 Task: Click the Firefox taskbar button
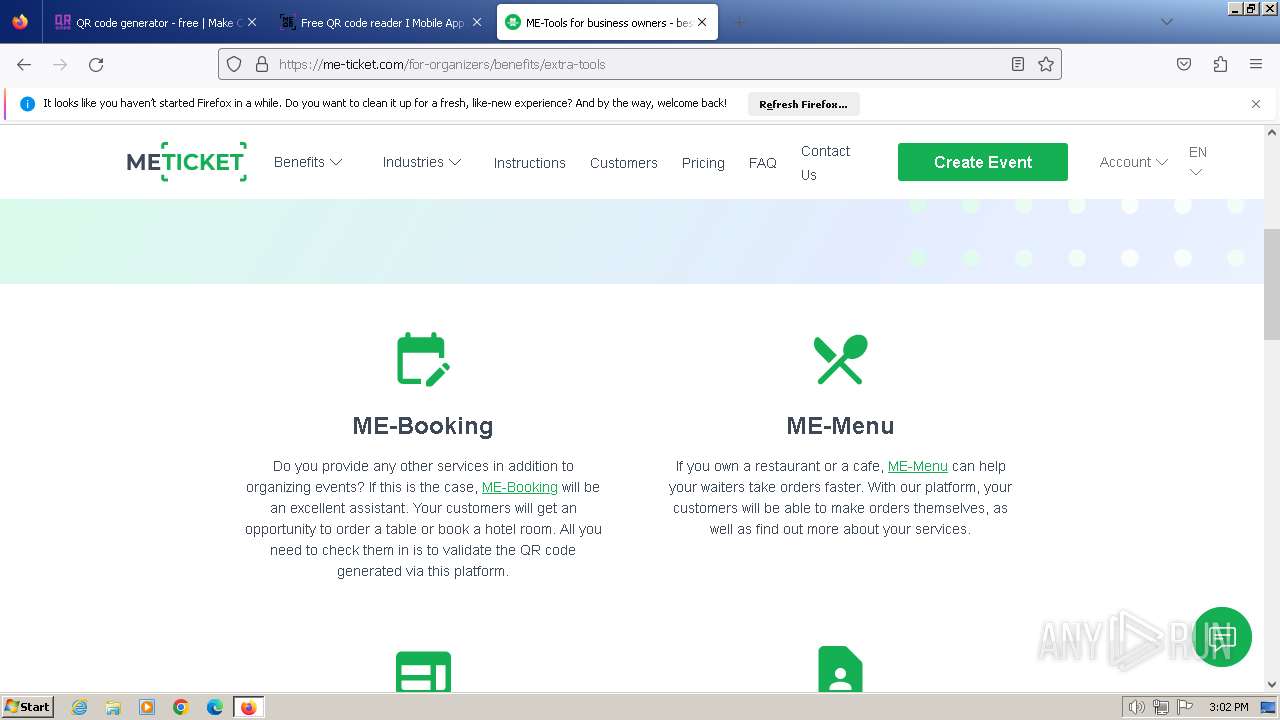[248, 707]
